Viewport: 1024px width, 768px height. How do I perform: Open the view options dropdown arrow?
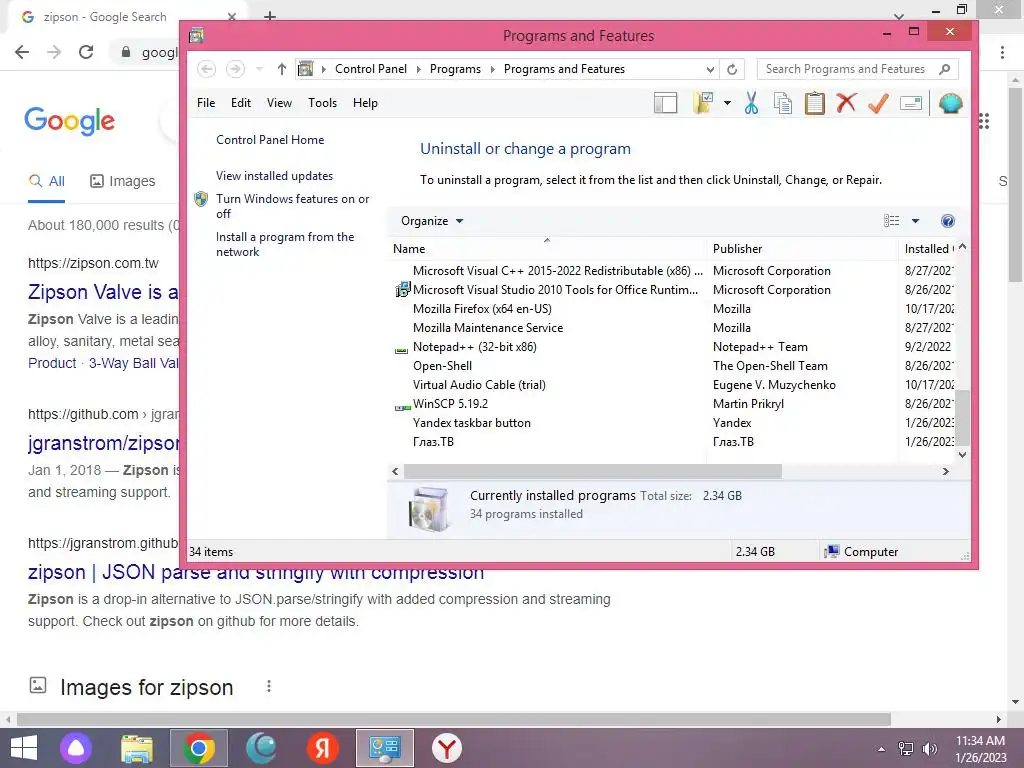click(x=915, y=221)
